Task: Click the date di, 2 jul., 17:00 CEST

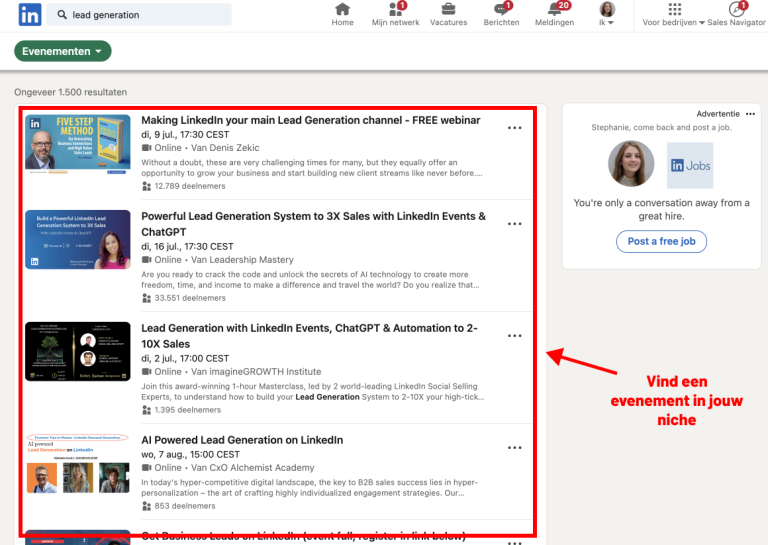Action: click(x=185, y=358)
